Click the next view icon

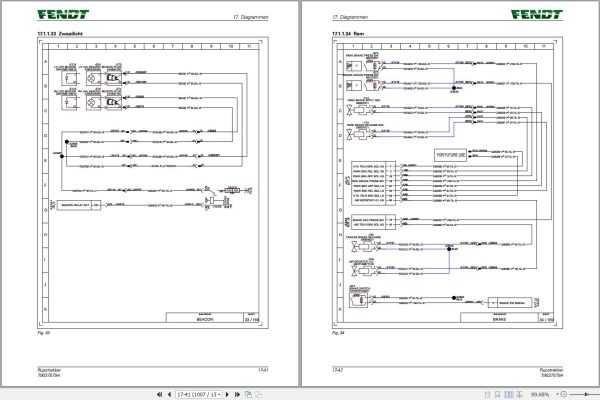[259, 394]
